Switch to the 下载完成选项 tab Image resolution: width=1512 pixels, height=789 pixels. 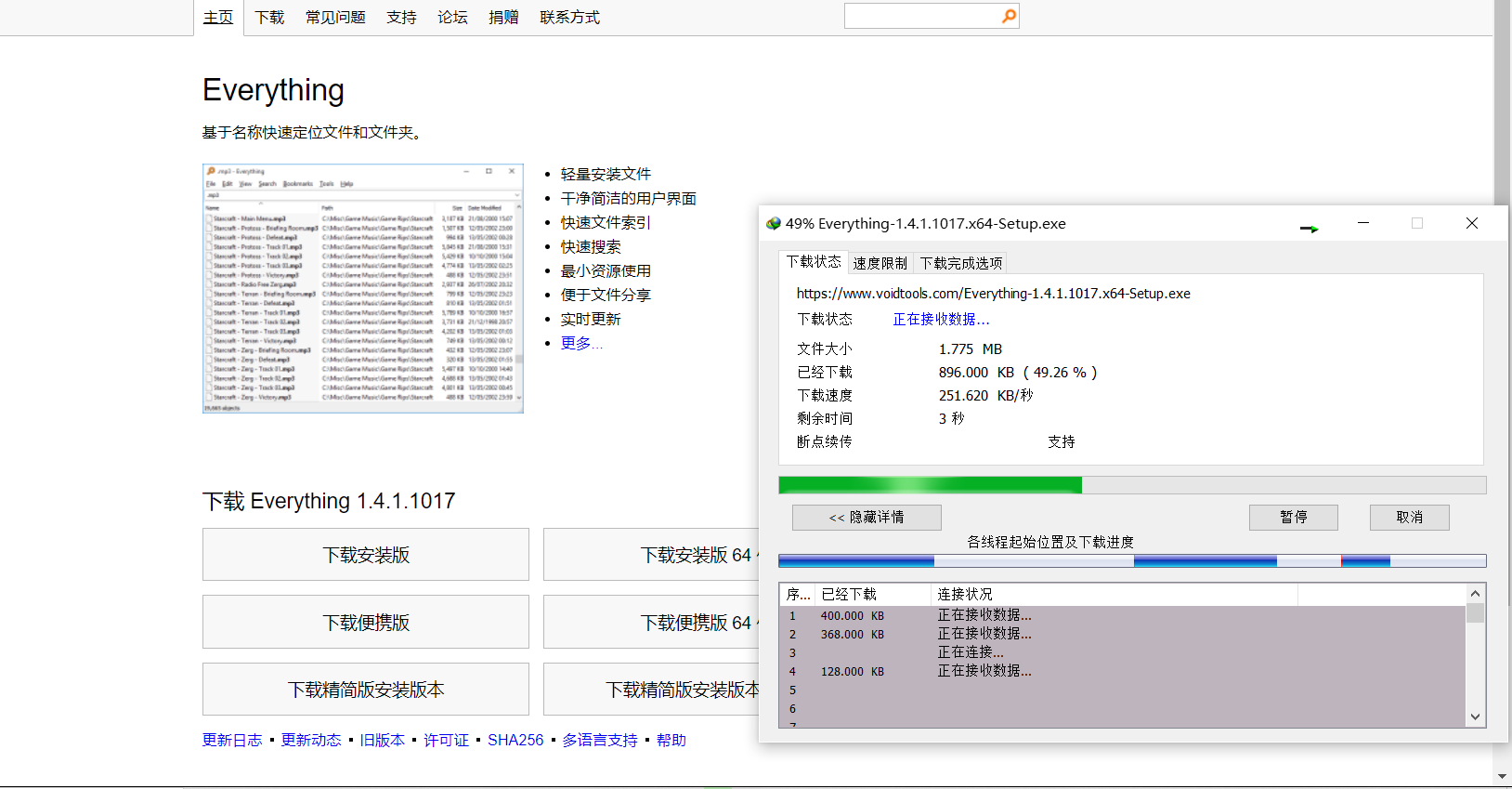(x=961, y=264)
